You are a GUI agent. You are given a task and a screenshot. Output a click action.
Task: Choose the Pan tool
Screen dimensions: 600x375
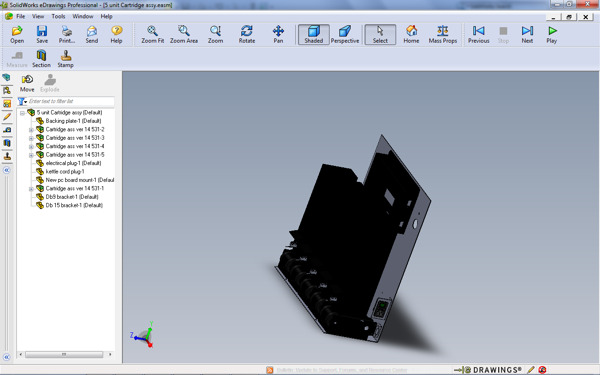tap(278, 34)
